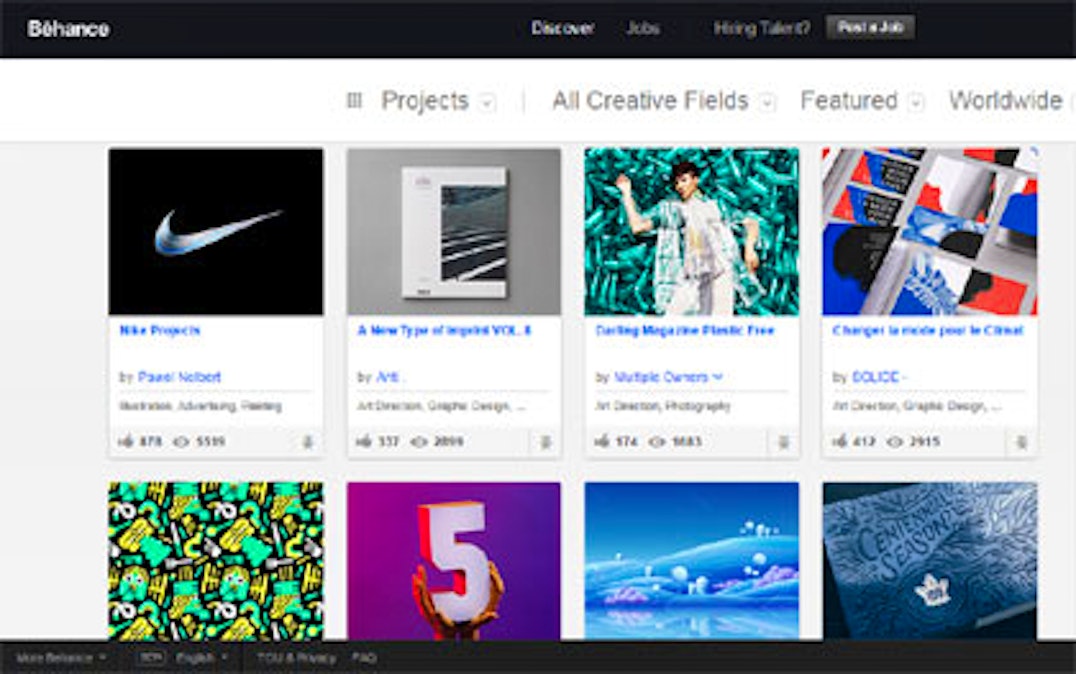Click the Nike swoosh project thumbnail

[x=216, y=231]
